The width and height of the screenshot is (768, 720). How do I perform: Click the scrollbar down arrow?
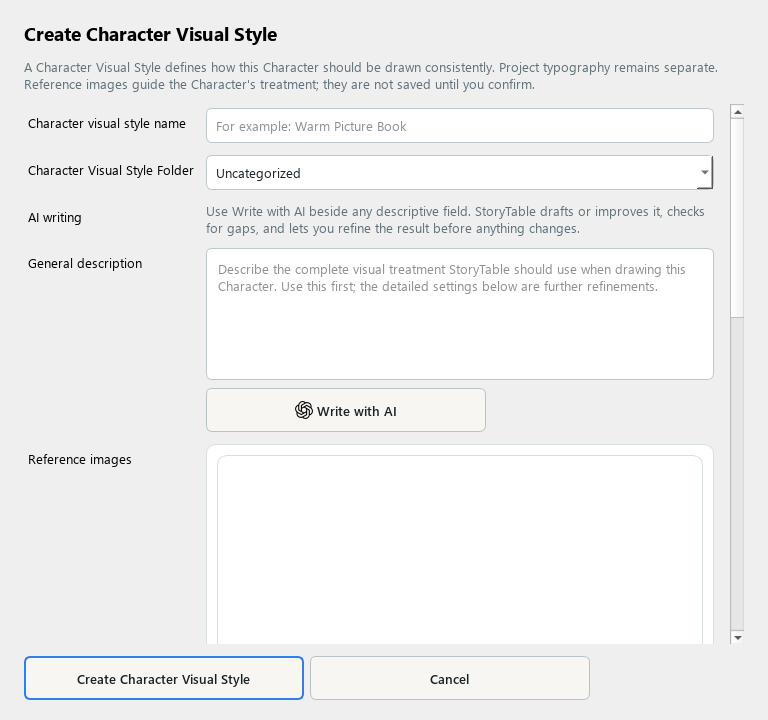(737, 637)
